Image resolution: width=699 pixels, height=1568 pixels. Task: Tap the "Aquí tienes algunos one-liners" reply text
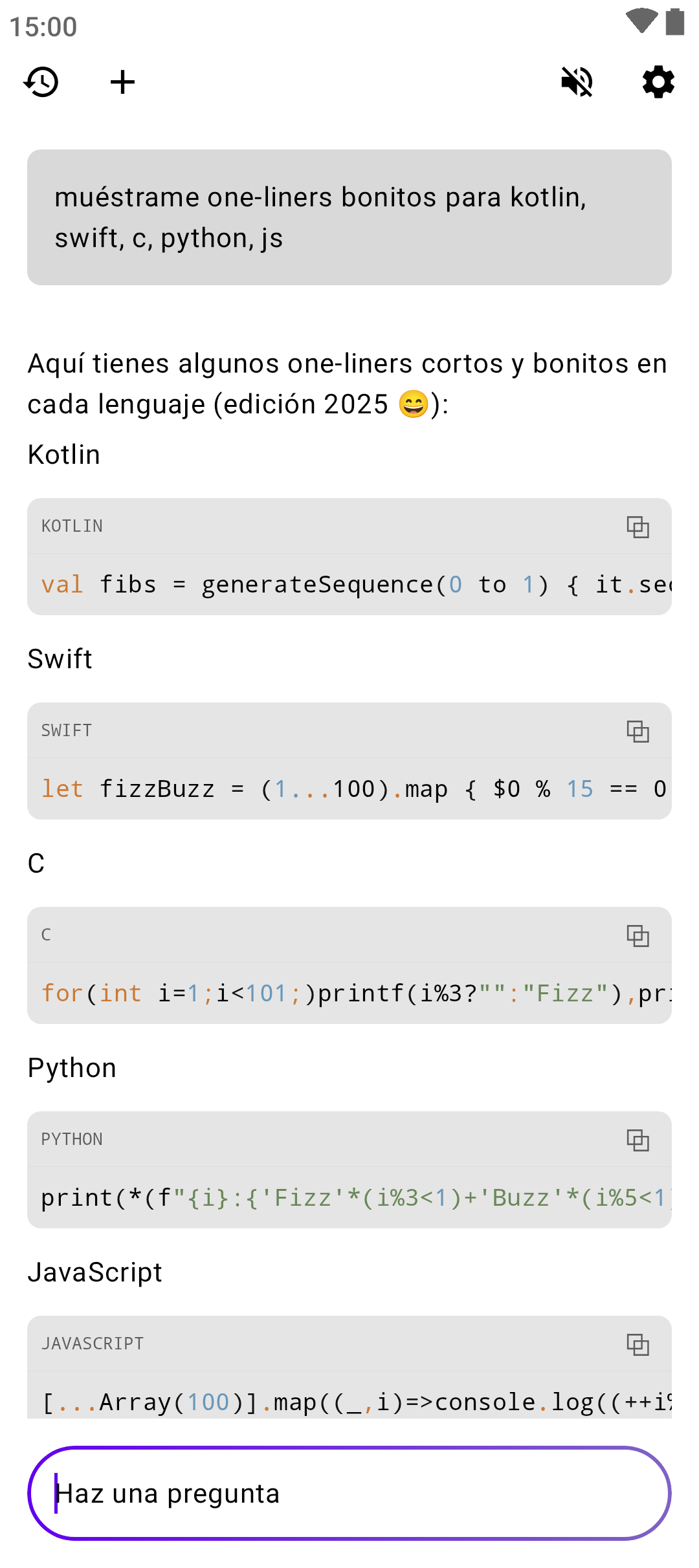click(x=348, y=384)
